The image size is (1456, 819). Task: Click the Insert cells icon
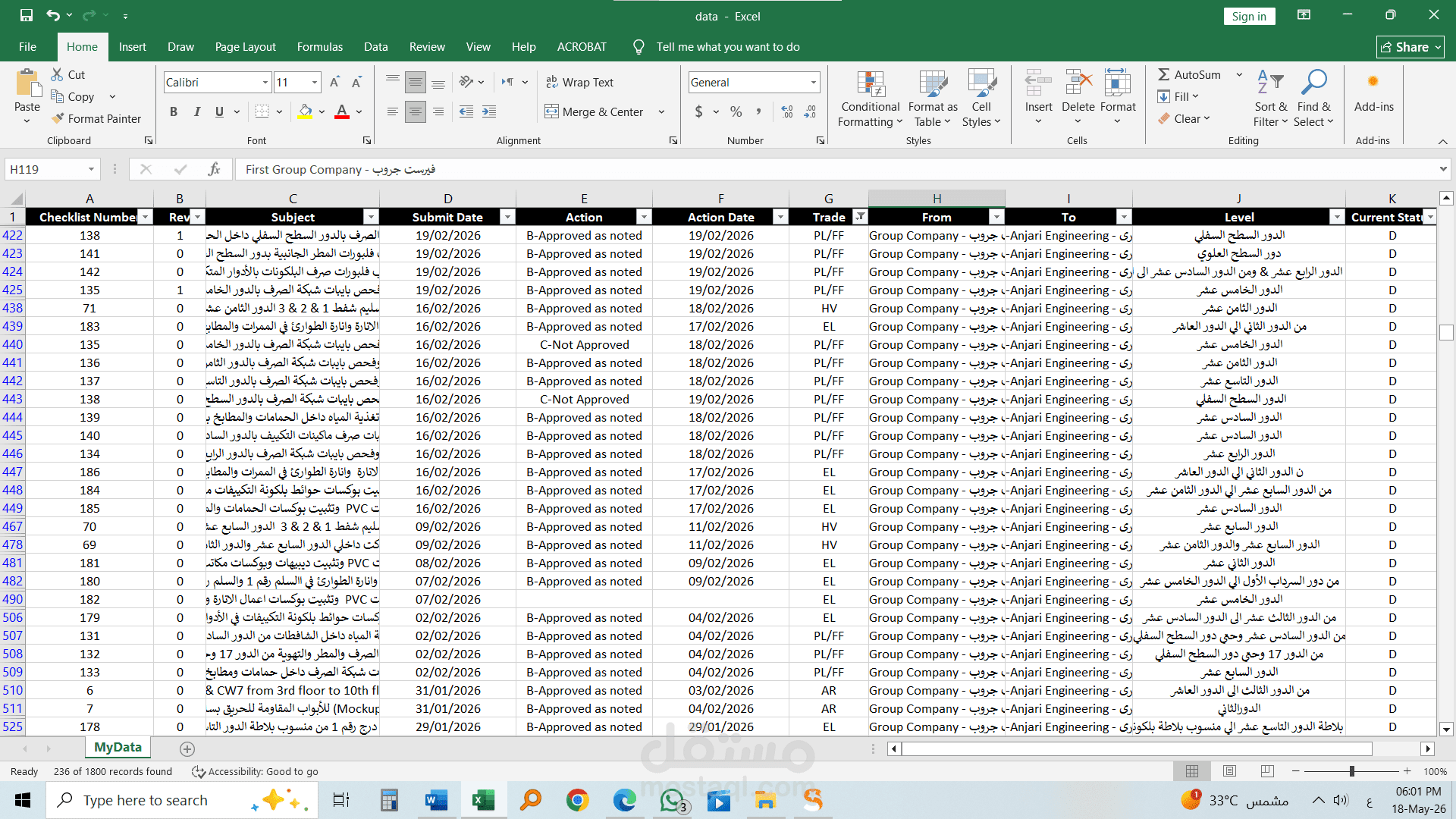tap(1038, 83)
